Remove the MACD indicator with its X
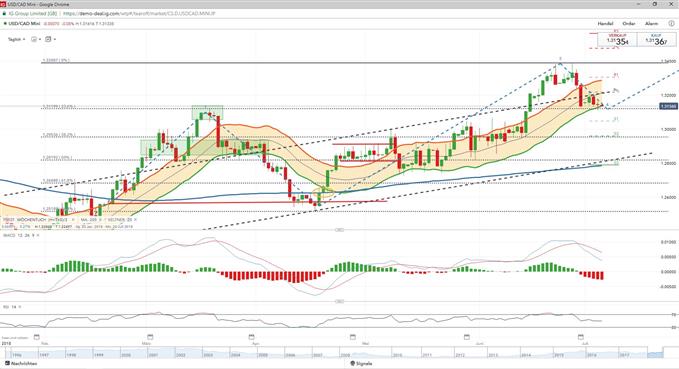 38,235
